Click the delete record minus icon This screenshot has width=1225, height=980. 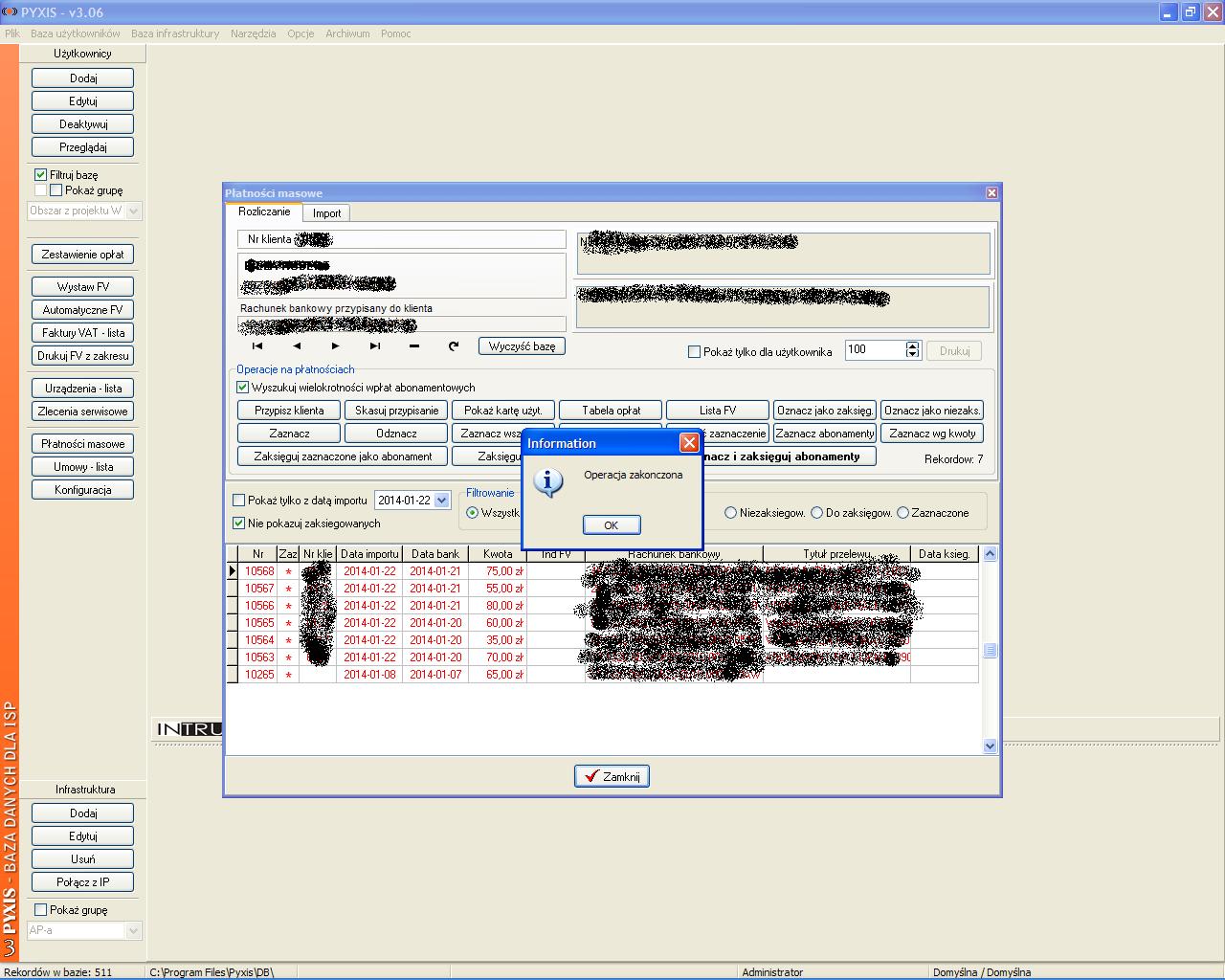point(413,346)
